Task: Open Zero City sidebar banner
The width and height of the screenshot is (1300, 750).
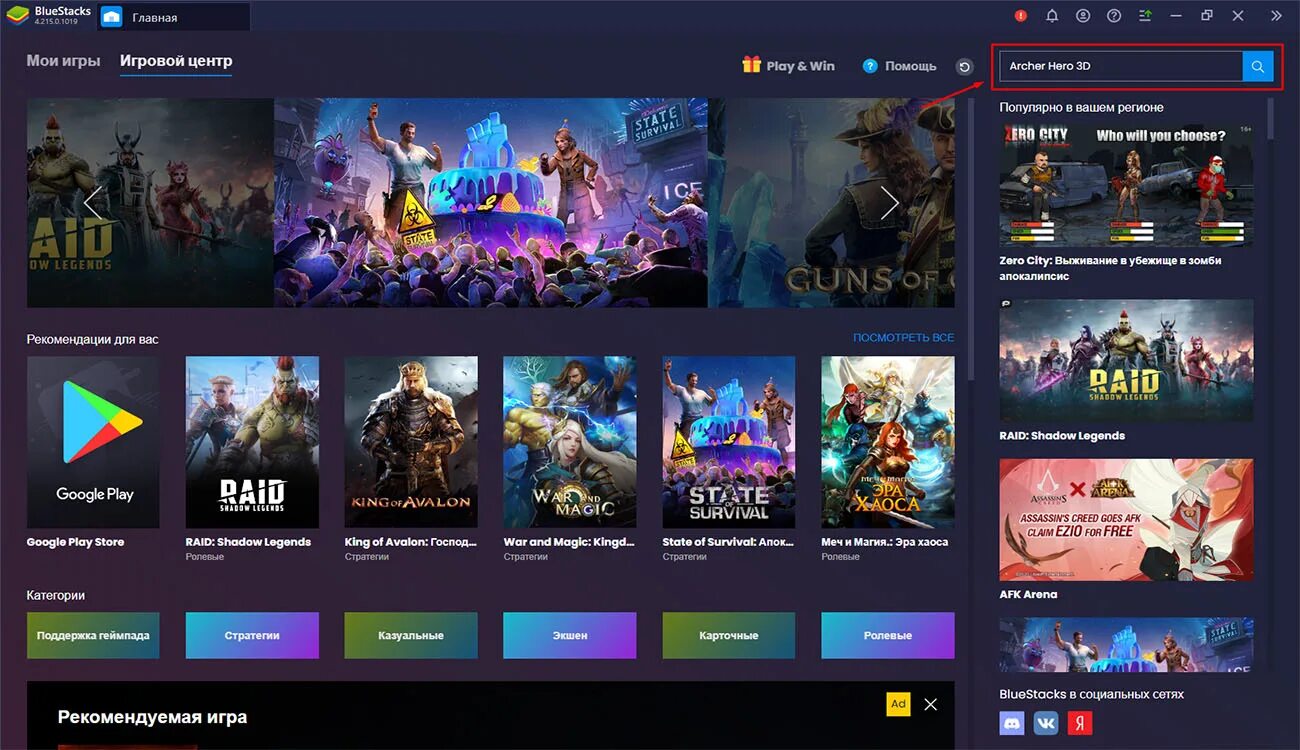Action: [x=1126, y=184]
